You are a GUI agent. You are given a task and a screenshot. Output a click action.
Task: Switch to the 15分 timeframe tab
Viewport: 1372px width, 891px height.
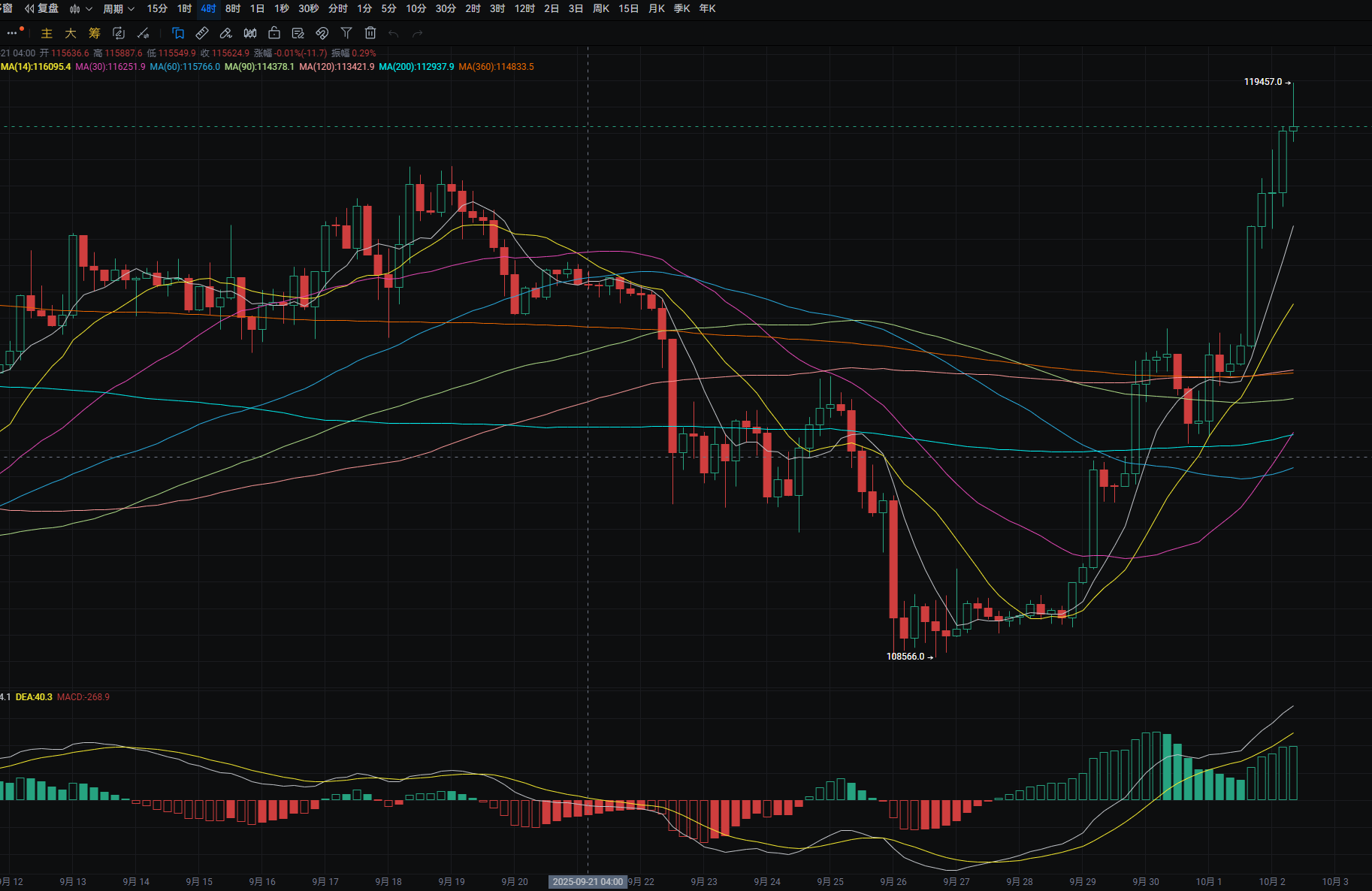(157, 9)
